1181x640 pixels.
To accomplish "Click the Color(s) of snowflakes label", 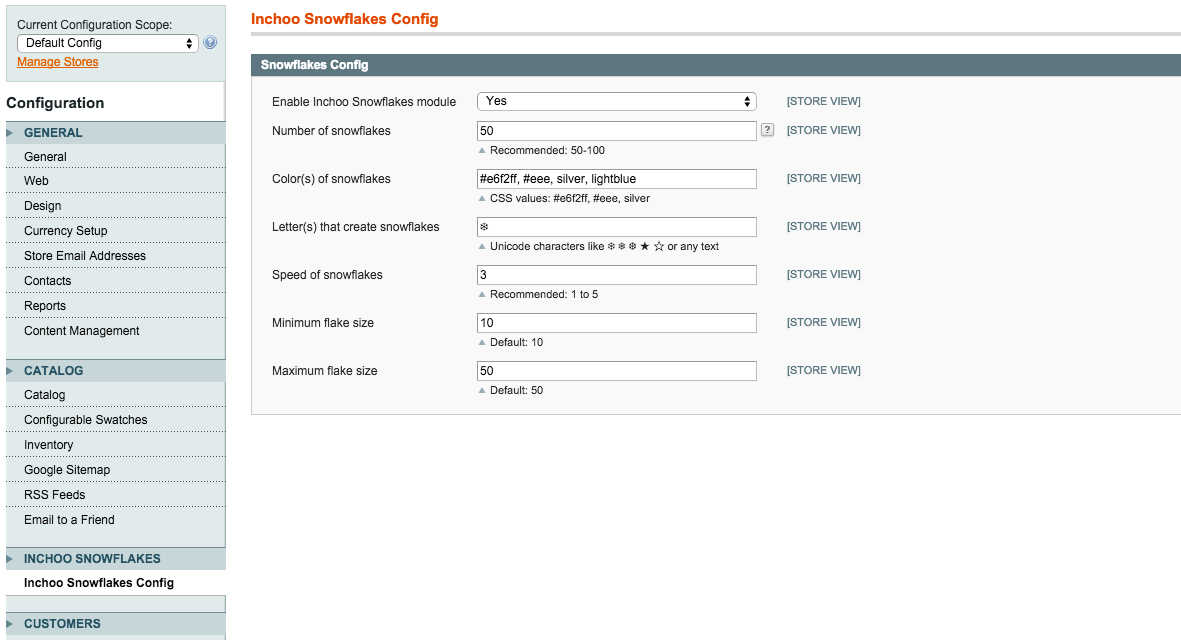I will click(331, 179).
